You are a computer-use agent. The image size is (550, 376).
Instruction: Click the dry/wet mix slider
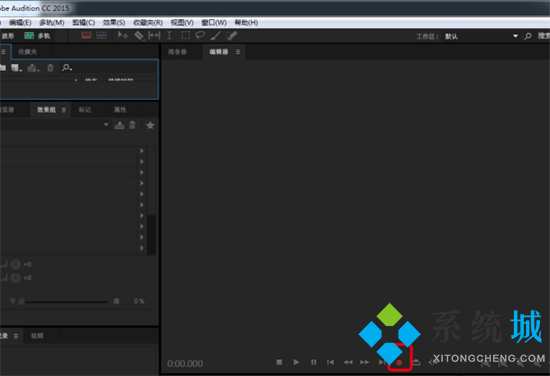click(x=66, y=301)
